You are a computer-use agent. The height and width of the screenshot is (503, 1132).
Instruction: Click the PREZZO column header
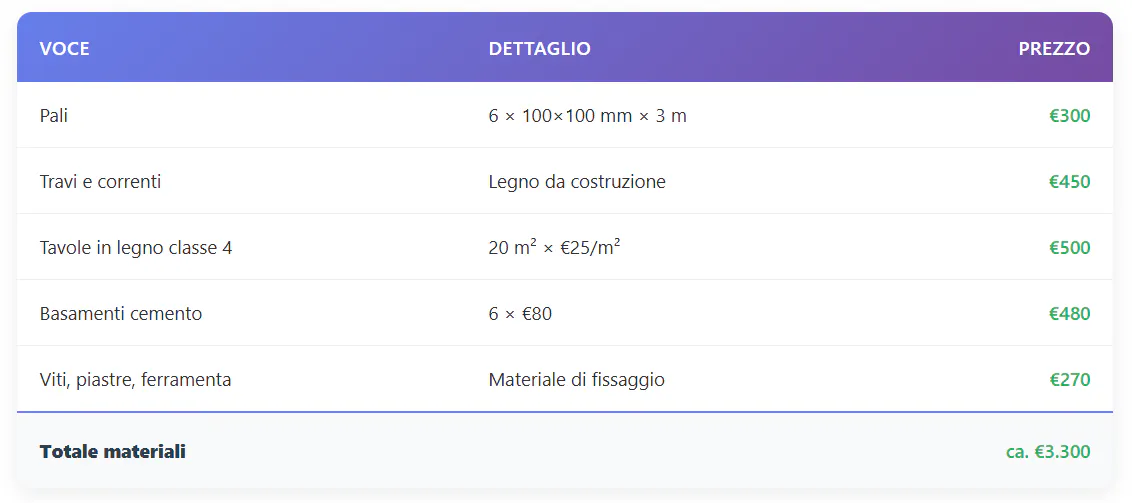[x=1054, y=48]
